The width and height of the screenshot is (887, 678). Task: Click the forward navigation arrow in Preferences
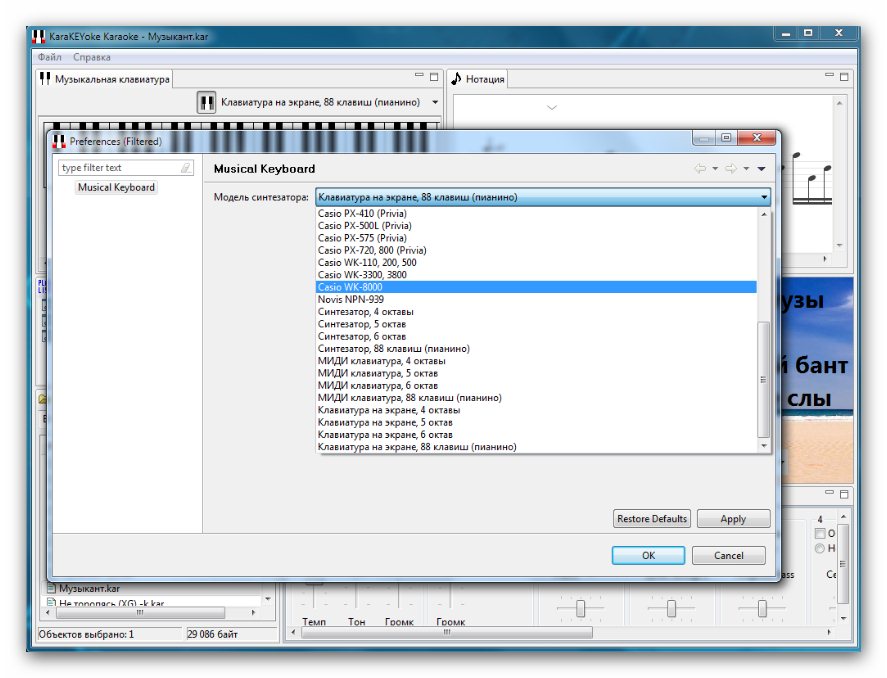click(731, 169)
